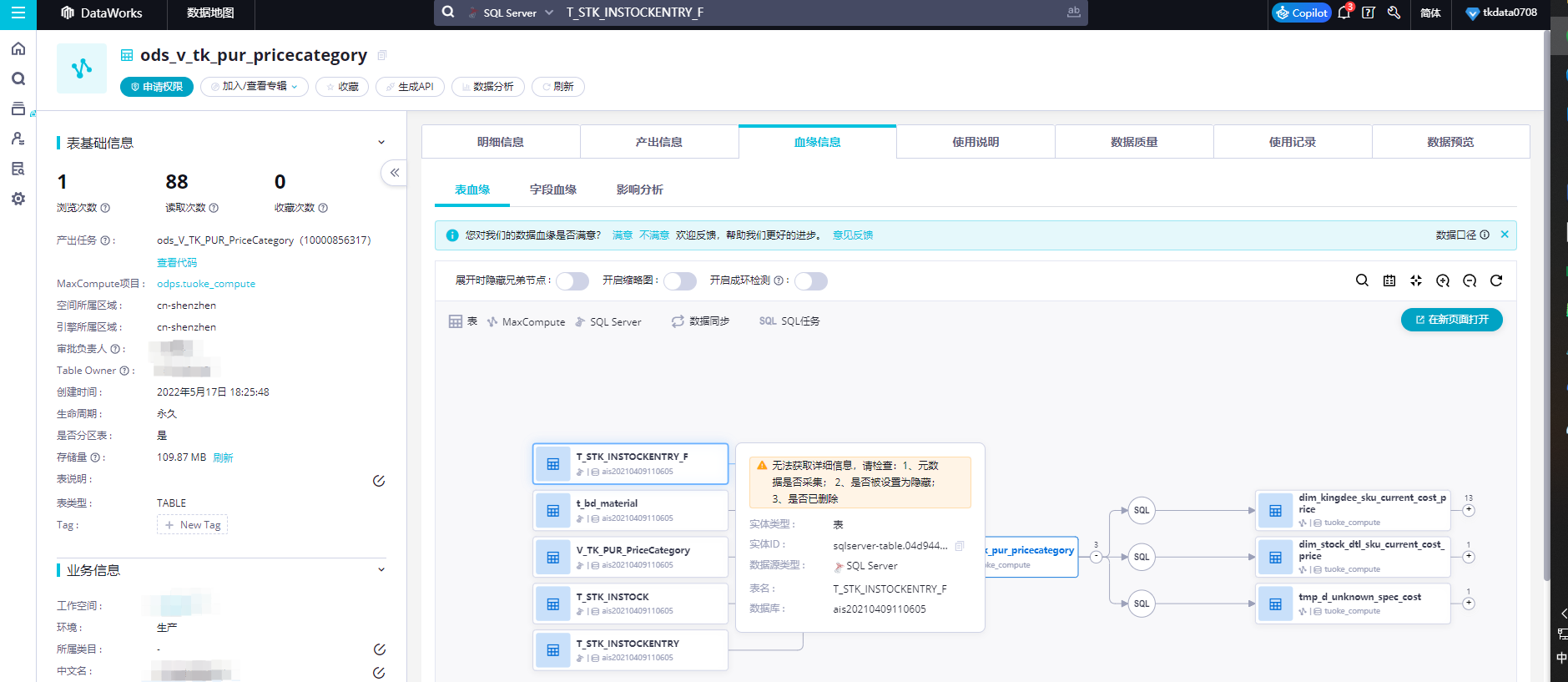This screenshot has width=1568, height=682.
Task: Click the search magnifier in top search bar
Action: [x=448, y=13]
